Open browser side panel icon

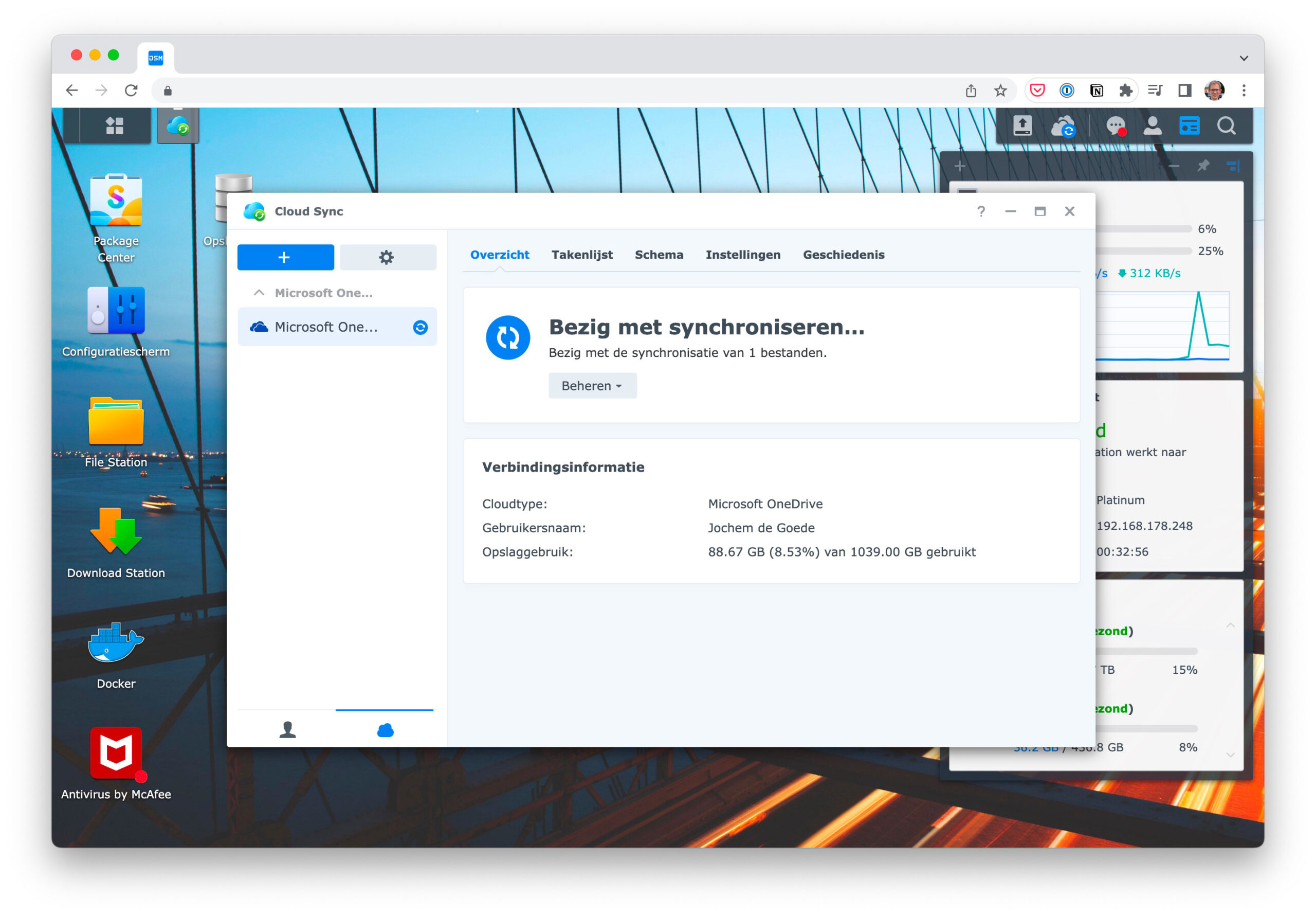click(1185, 91)
